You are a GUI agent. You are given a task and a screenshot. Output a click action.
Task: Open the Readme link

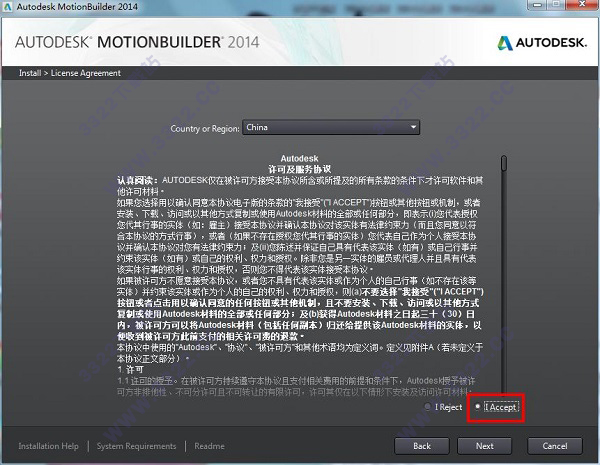point(209,446)
